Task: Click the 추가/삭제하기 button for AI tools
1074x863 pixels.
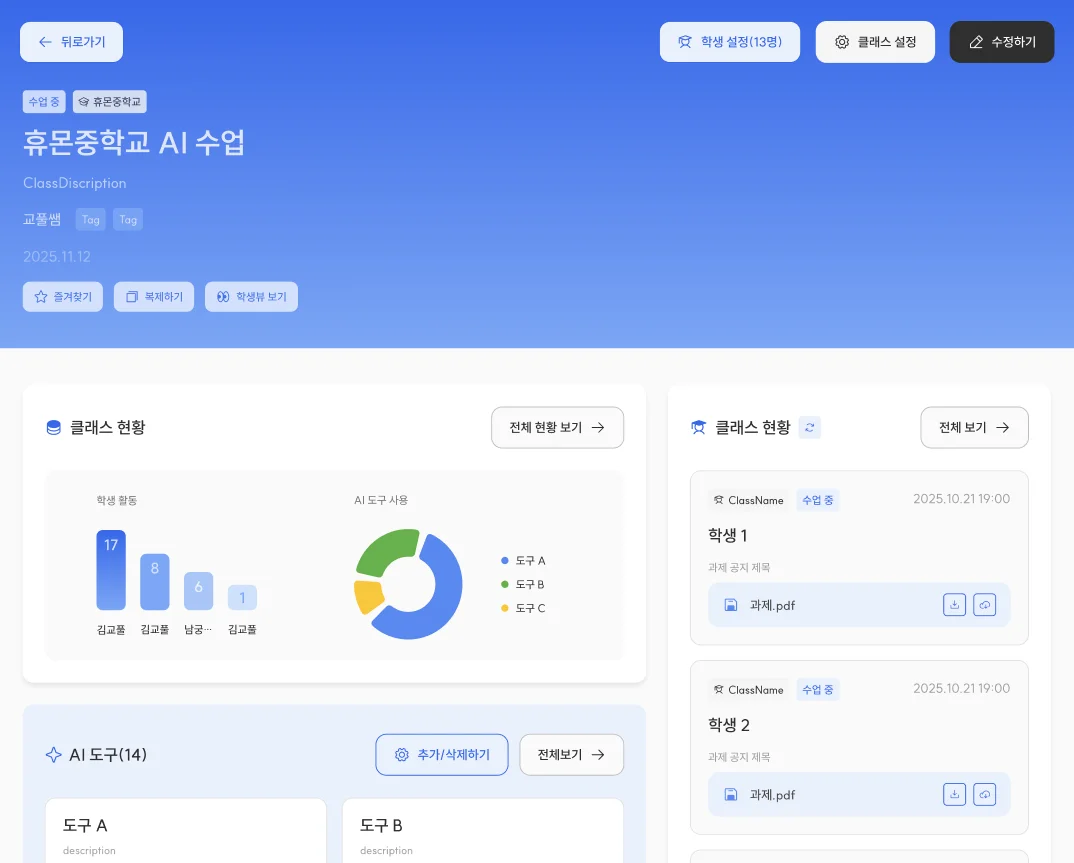Action: (442, 755)
